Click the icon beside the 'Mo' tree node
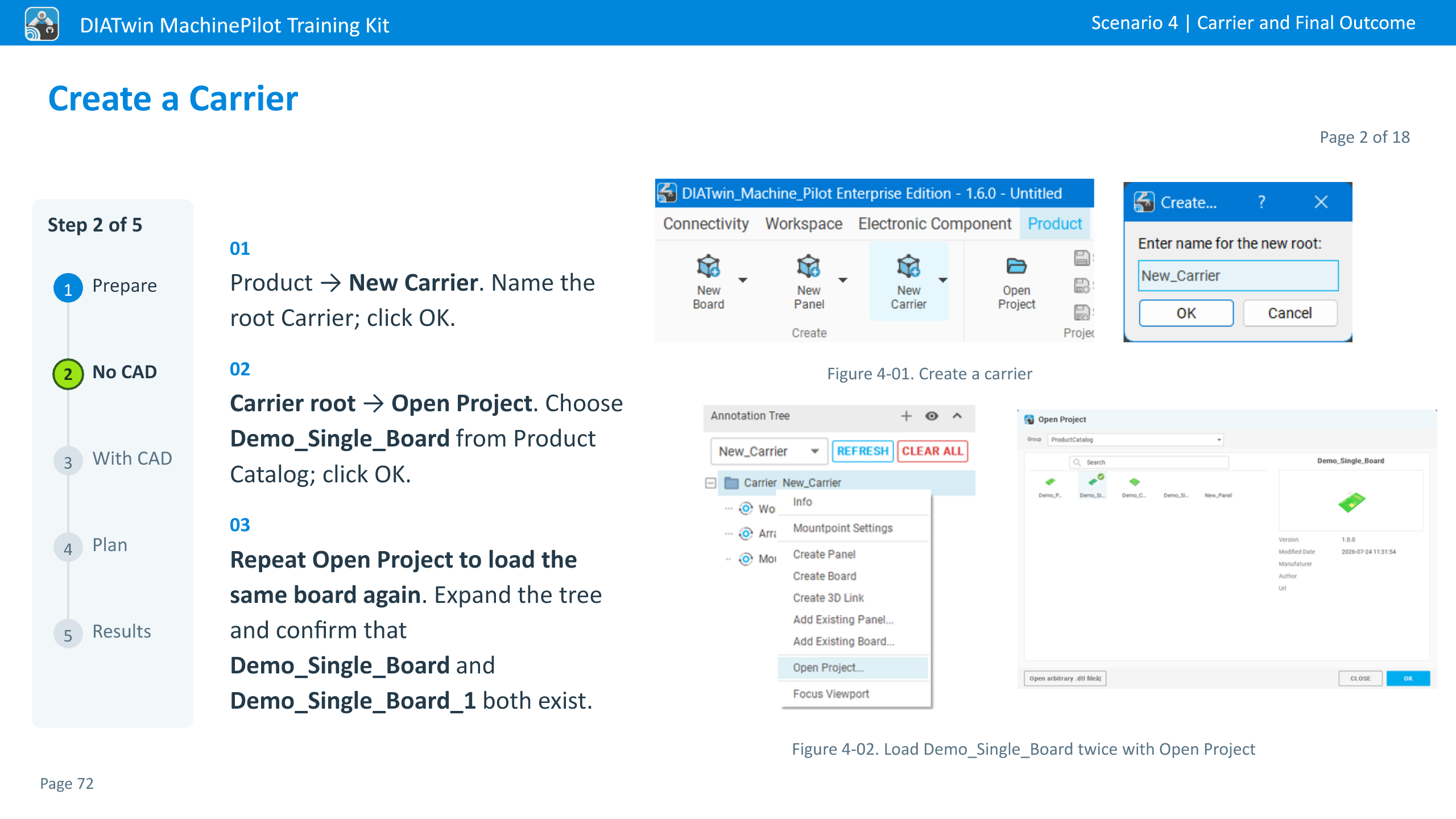The image size is (1456, 819). 746,559
